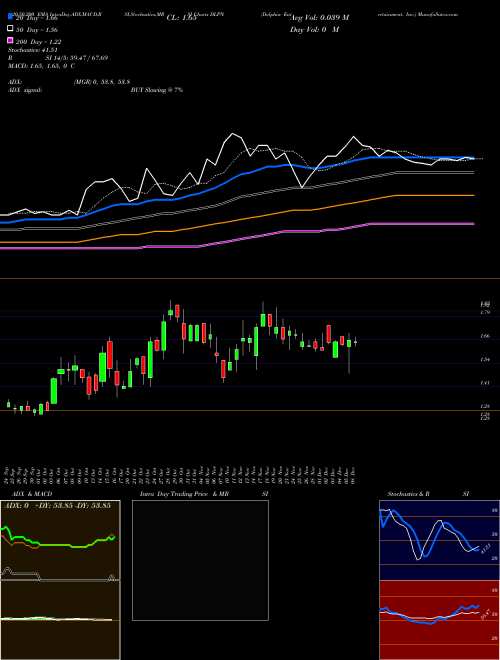Click the ADX & MACD indicator chart panel
Viewport: 500px width, 660px height.
pos(60,580)
